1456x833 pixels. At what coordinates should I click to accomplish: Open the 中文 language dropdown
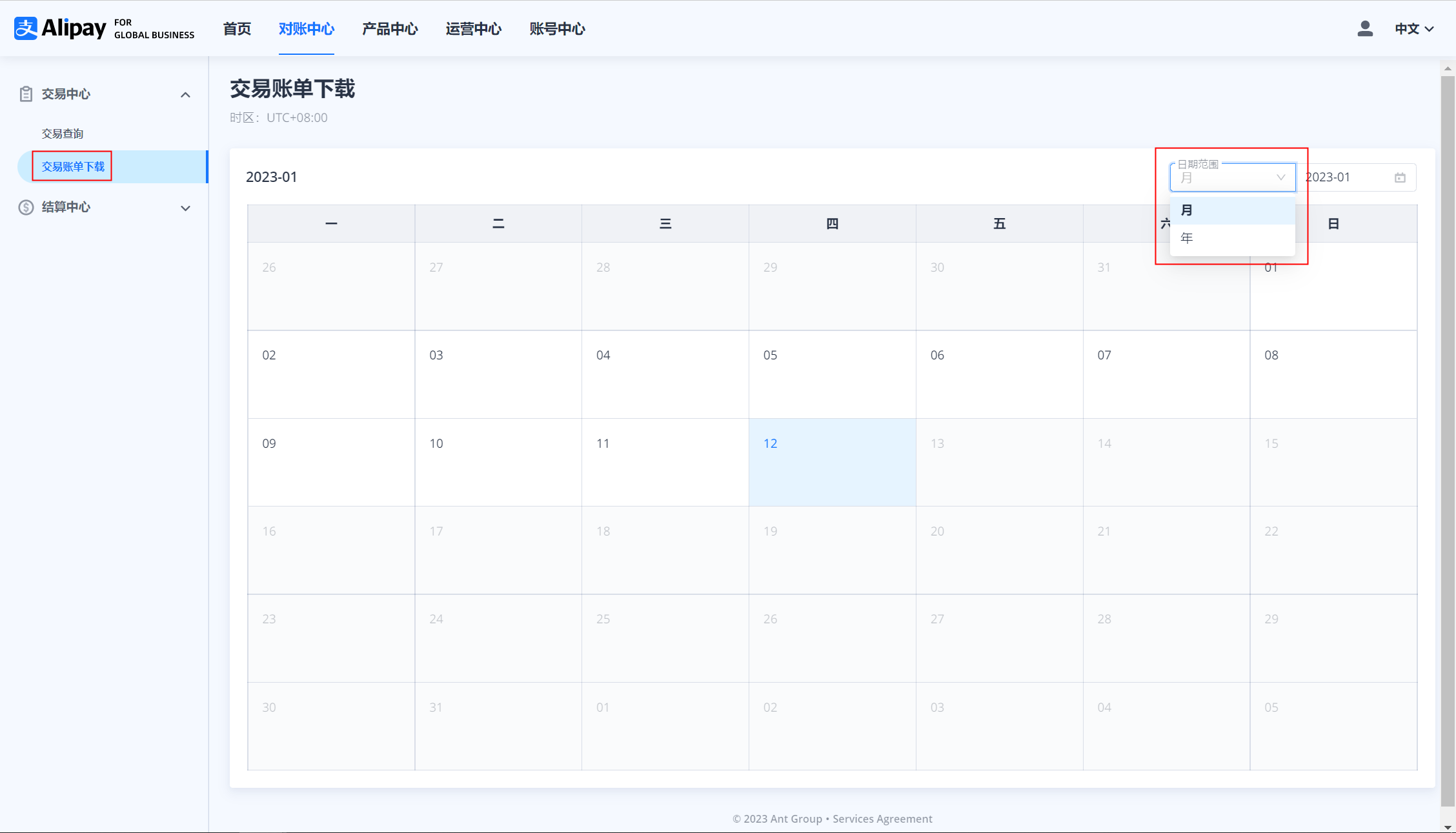tap(1414, 28)
